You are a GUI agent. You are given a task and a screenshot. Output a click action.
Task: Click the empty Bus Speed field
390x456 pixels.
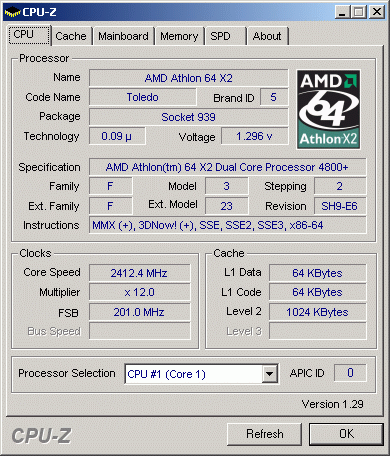tap(140, 331)
